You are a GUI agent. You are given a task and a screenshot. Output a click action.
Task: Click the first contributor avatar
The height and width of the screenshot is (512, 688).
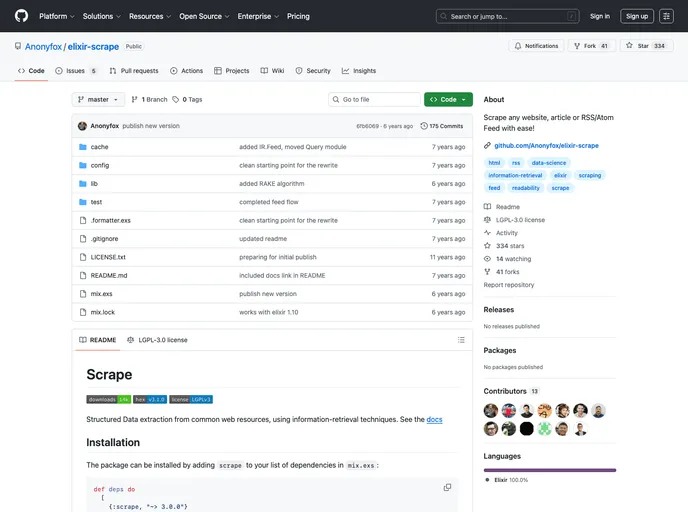pos(491,411)
